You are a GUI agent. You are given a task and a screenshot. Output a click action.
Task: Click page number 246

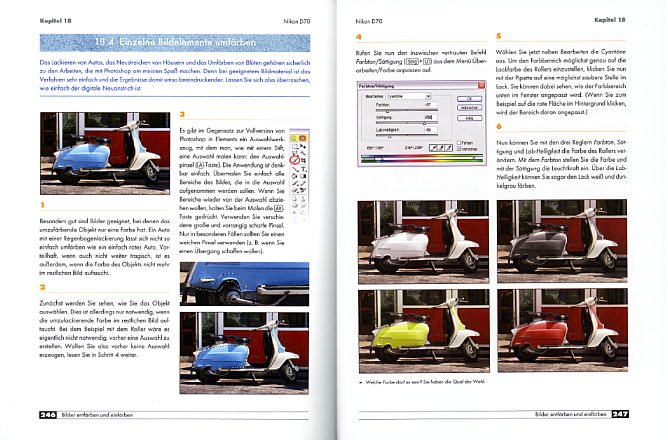point(48,414)
